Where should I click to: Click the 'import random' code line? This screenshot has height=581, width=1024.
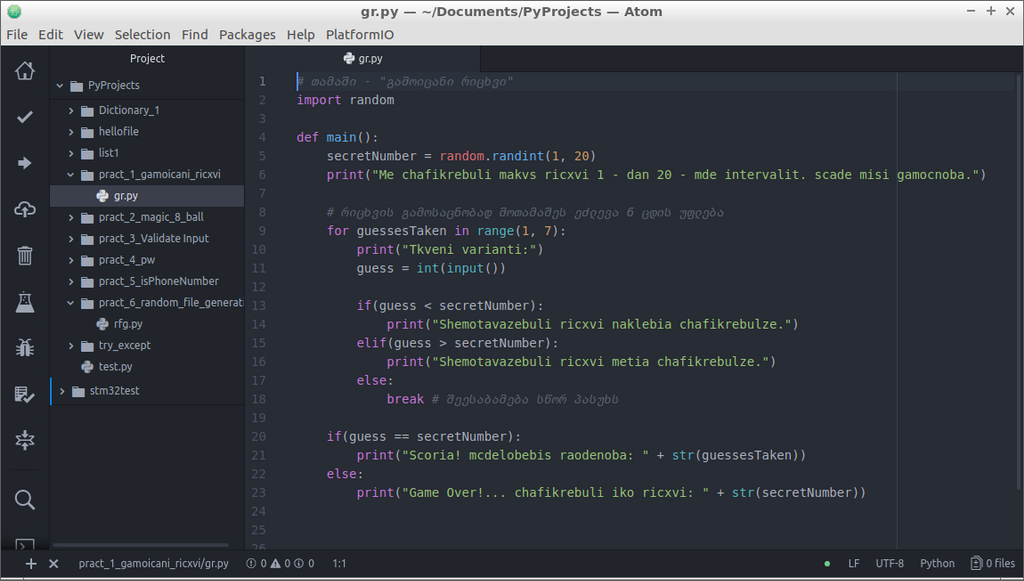(345, 100)
